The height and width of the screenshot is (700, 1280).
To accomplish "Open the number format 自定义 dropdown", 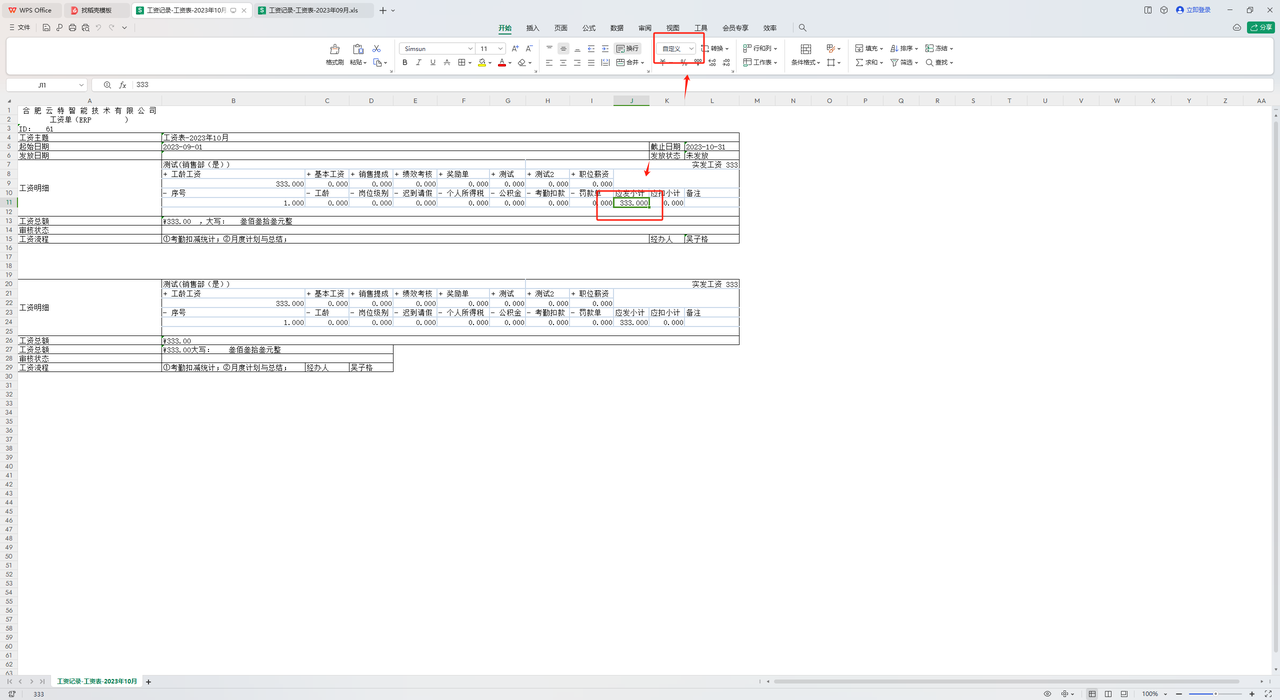I will point(691,49).
